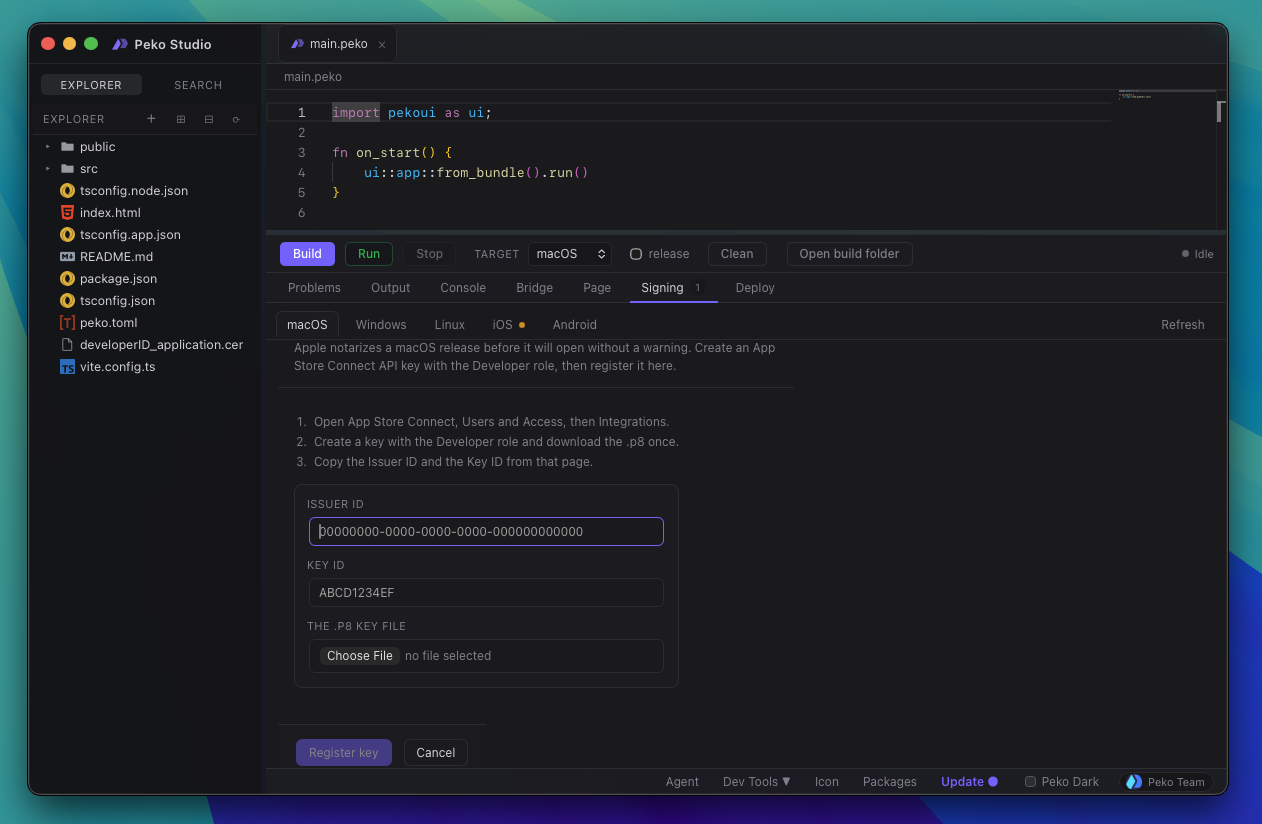This screenshot has width=1262, height=824.
Task: Switch to the Bridge tab
Action: (535, 288)
